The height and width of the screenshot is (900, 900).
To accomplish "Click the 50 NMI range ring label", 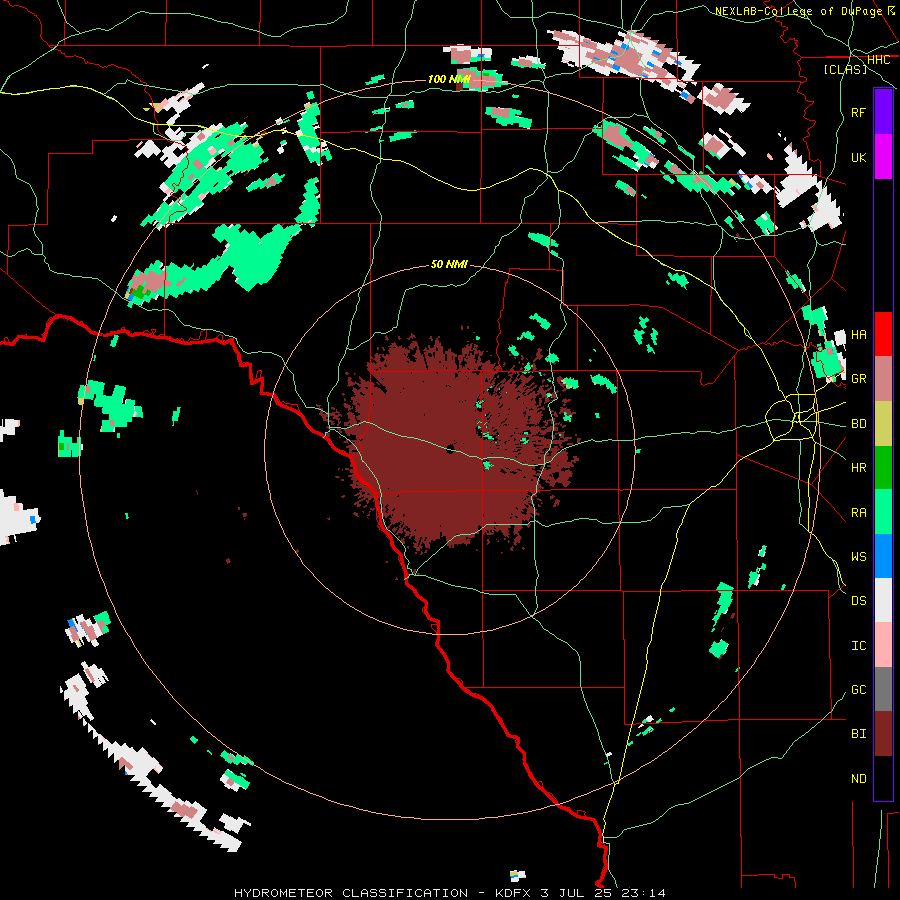I will (x=449, y=264).
